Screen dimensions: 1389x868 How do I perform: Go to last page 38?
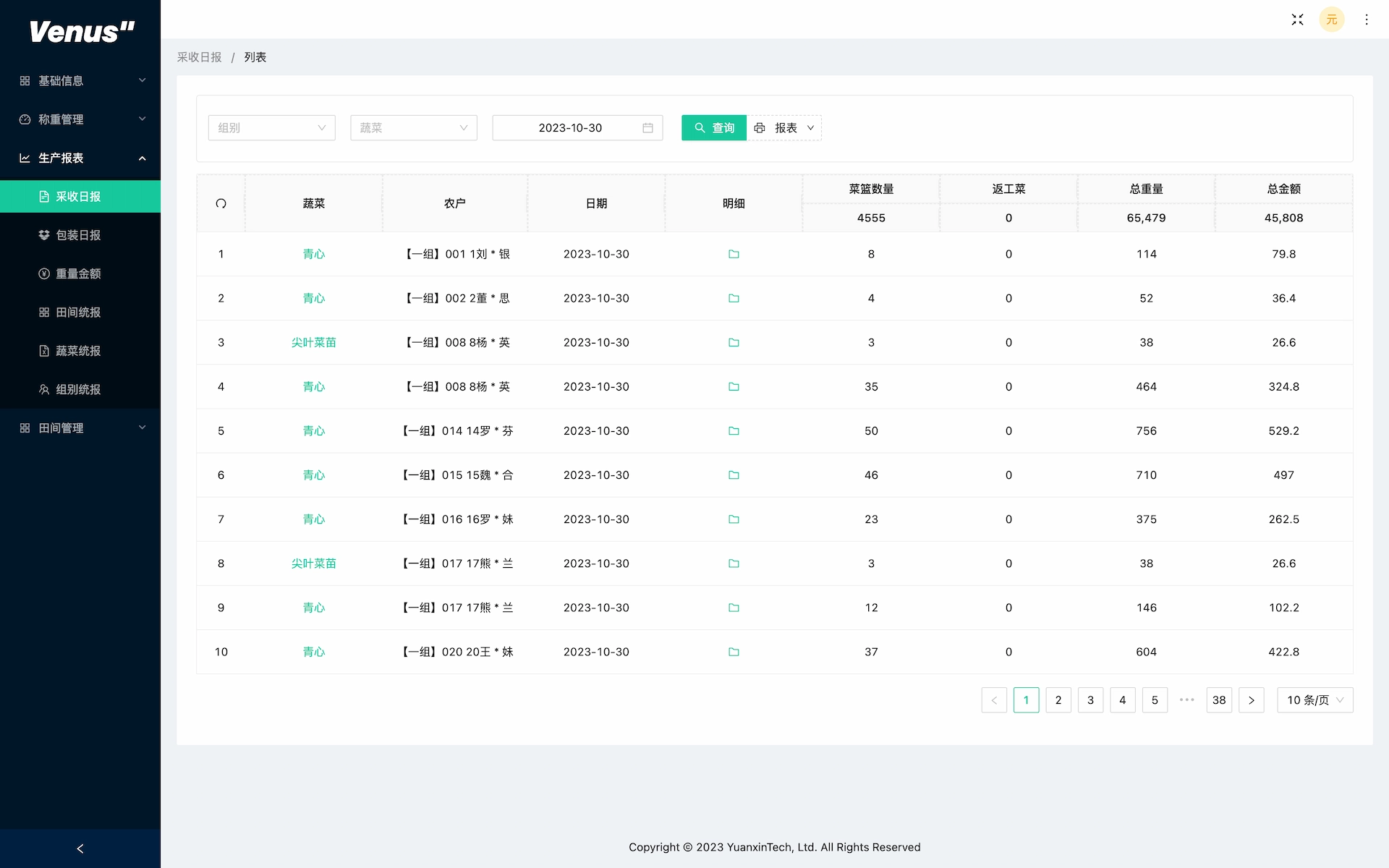(x=1219, y=699)
